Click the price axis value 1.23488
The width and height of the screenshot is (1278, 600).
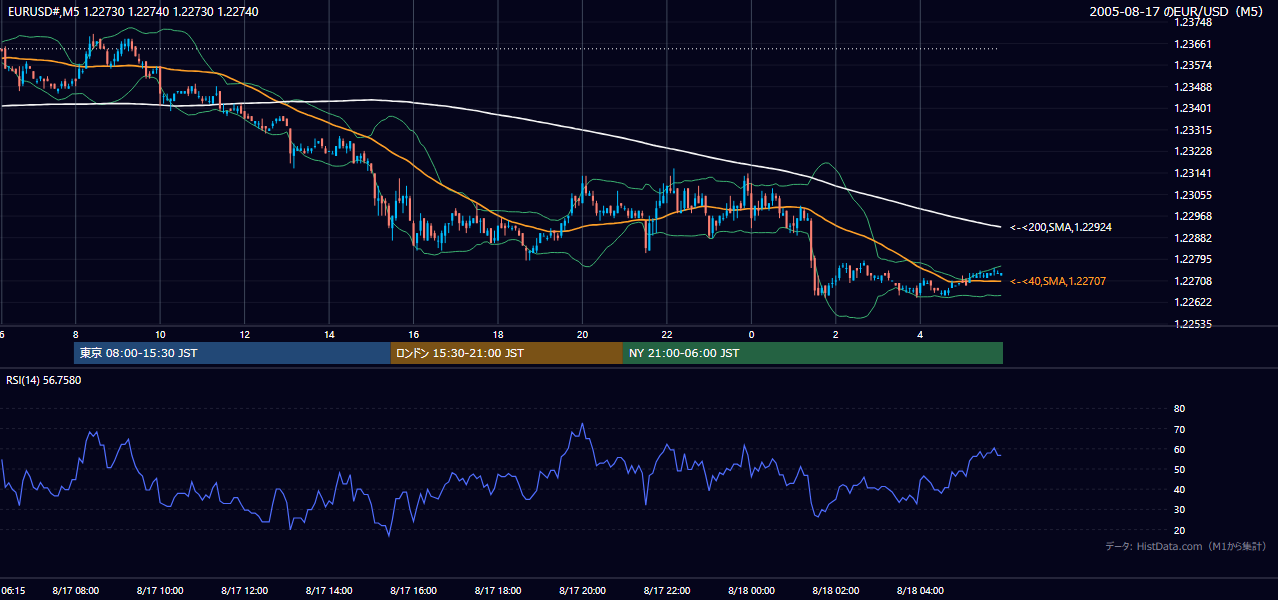point(1192,87)
